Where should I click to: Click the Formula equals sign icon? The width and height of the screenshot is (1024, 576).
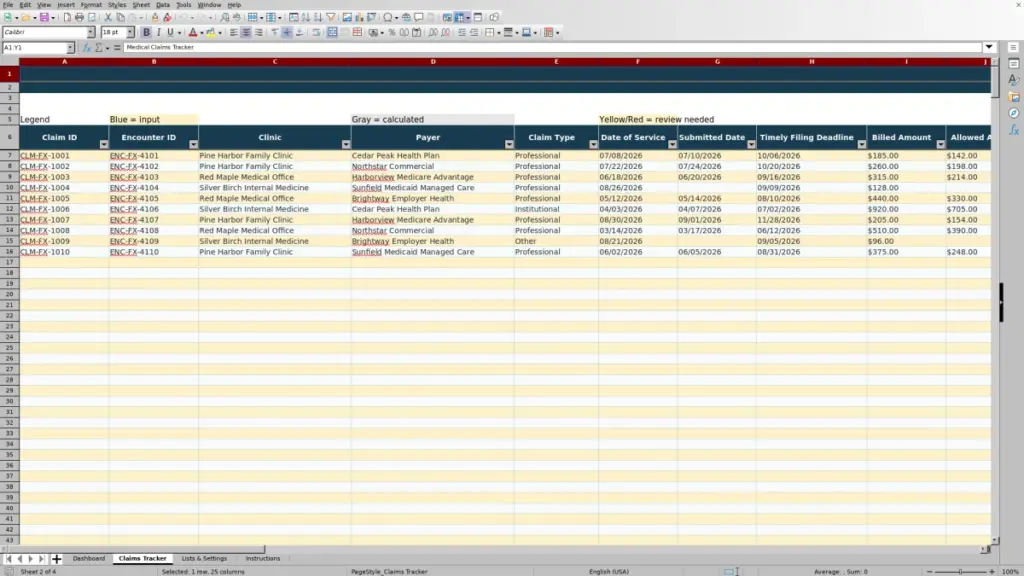(117, 48)
